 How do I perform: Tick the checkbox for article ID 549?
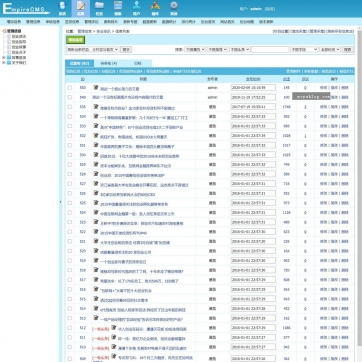click(x=70, y=97)
